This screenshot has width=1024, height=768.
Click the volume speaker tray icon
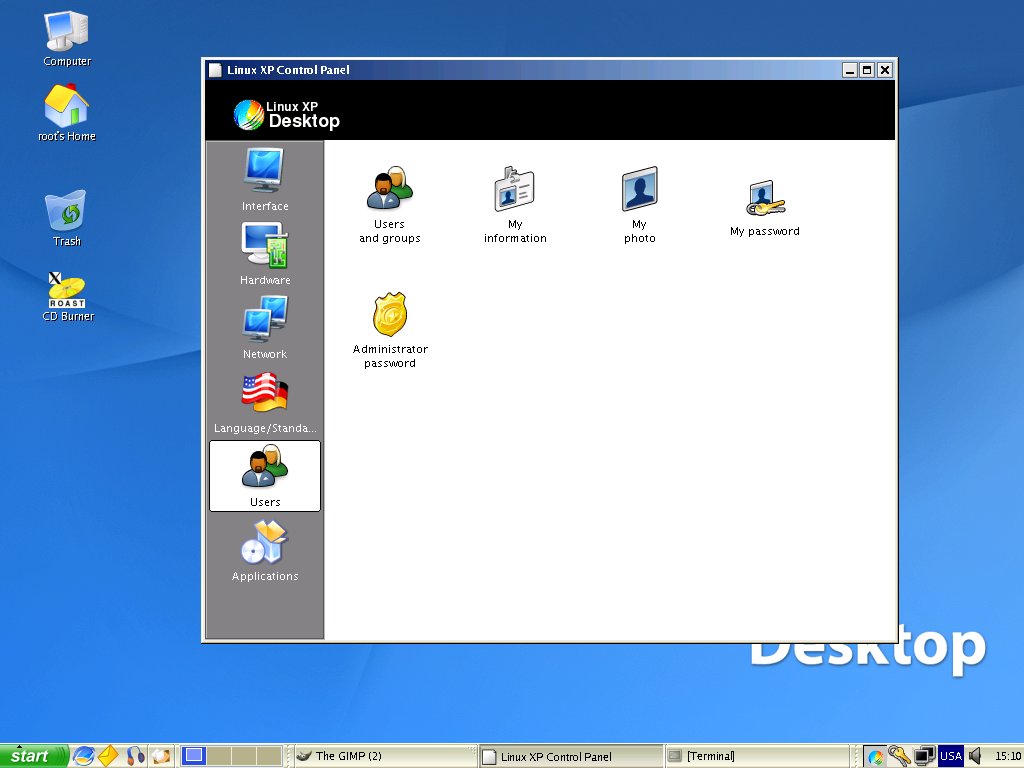point(975,756)
